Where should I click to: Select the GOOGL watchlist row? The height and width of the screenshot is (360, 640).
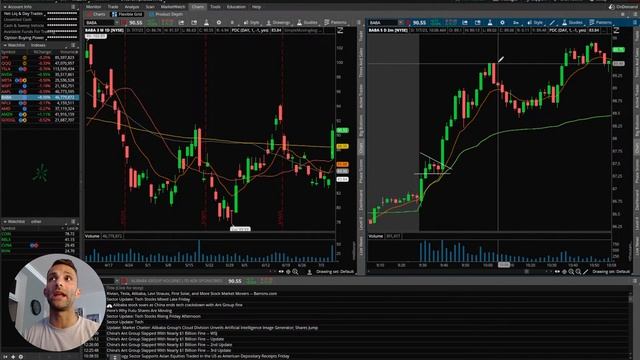pyautogui.click(x=40, y=120)
